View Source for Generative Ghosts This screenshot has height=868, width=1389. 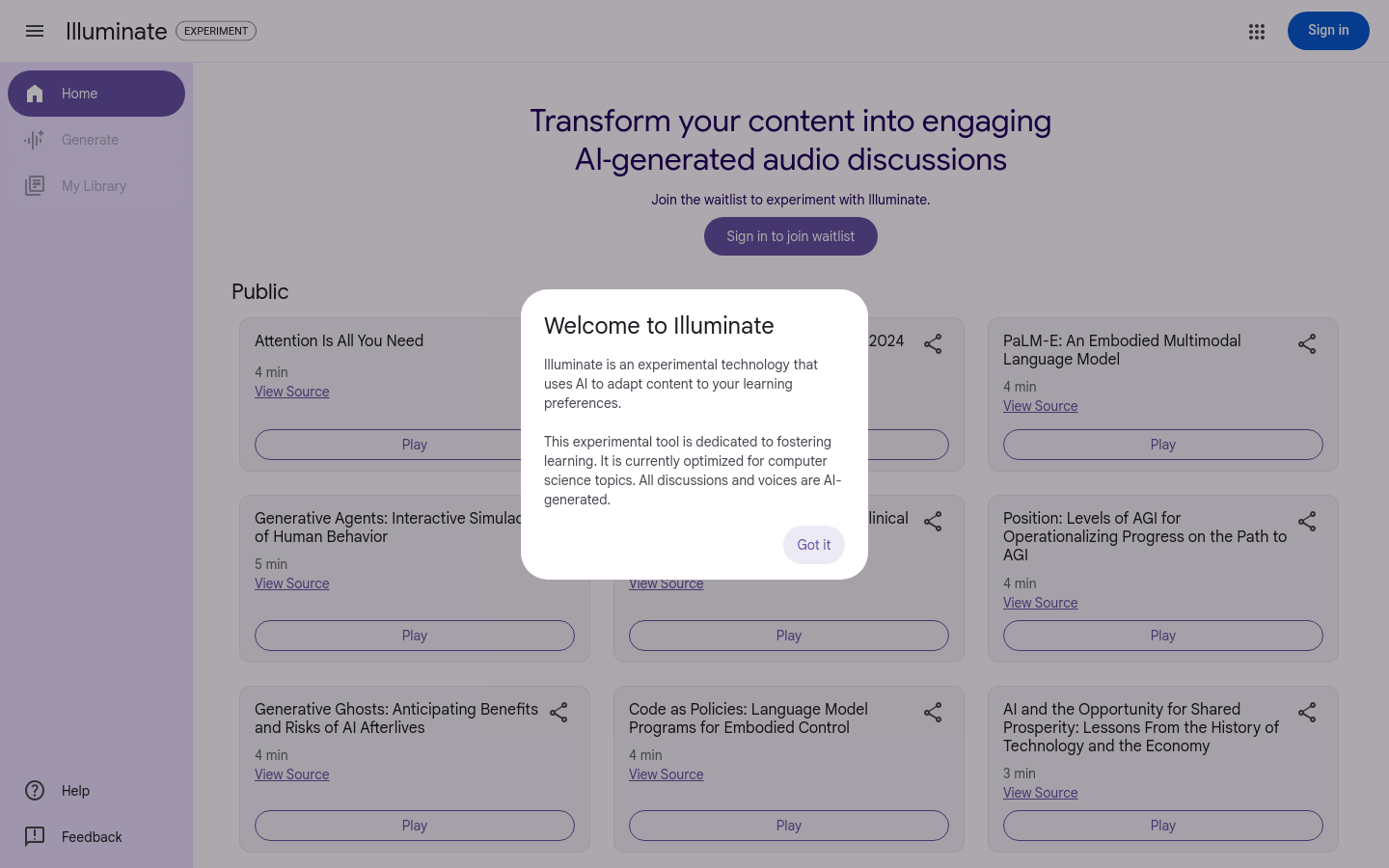pyautogui.click(x=292, y=774)
